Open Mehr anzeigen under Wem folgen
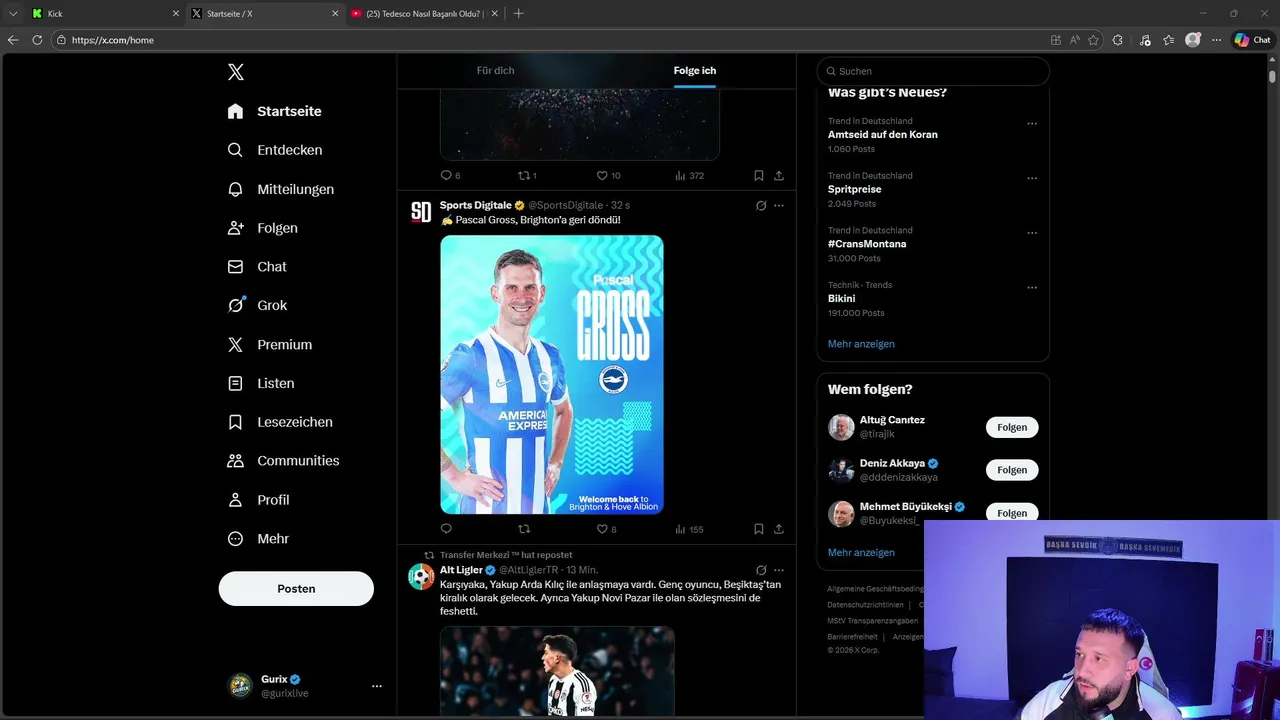This screenshot has height=720, width=1280. [861, 552]
